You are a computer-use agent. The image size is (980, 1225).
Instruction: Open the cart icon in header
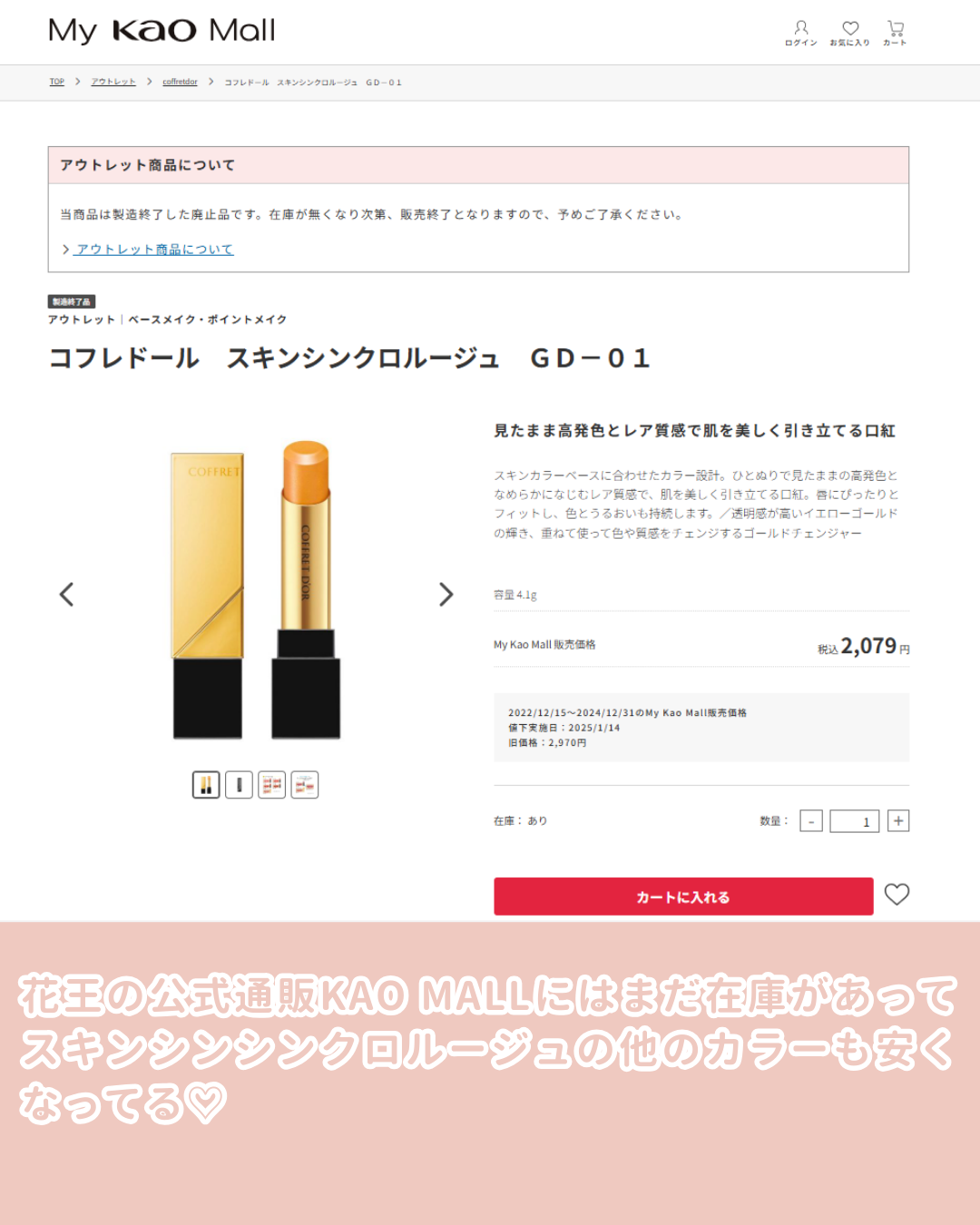(896, 33)
